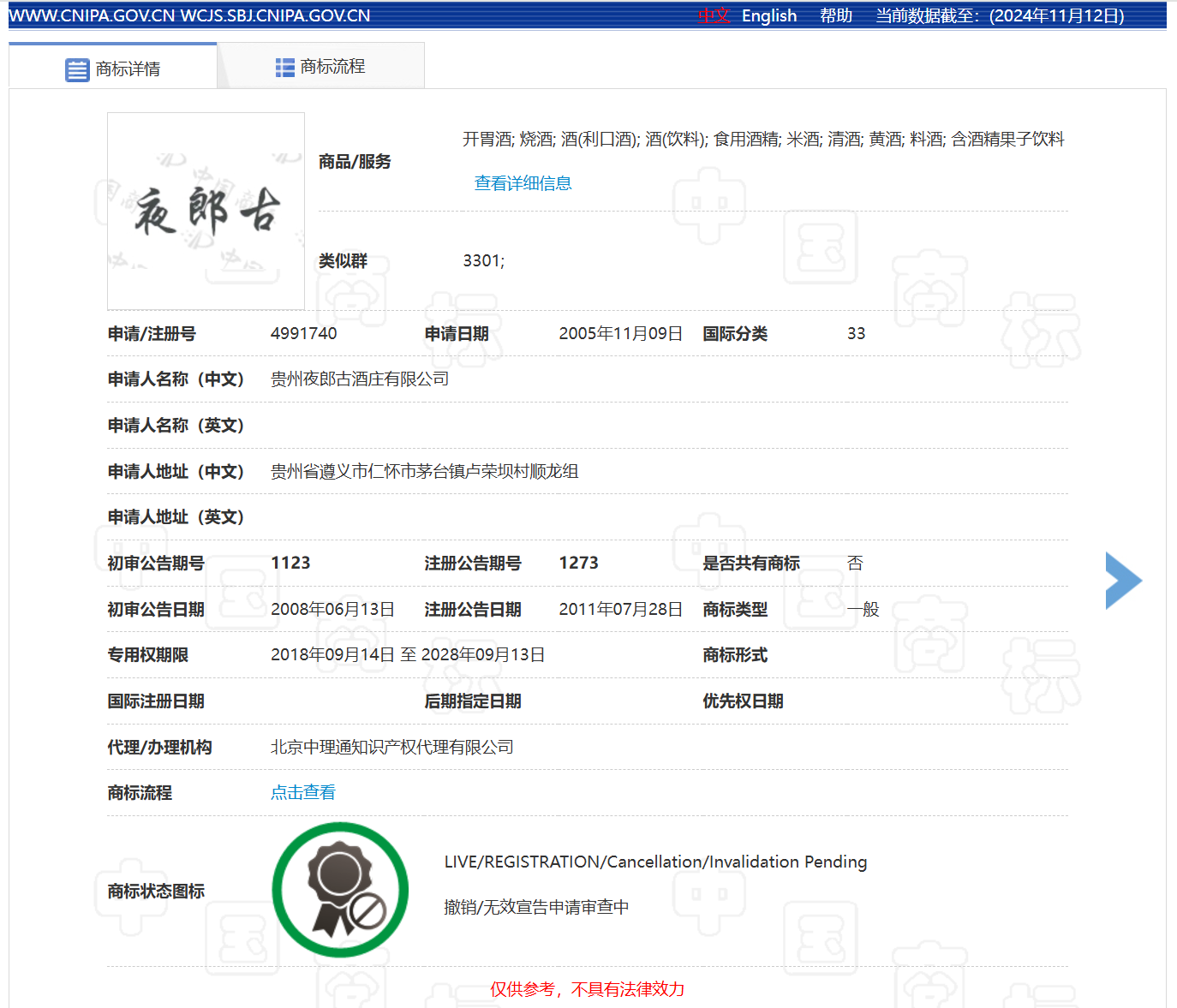
Task: Select the application date 2005年11月09日
Action: coord(621,333)
